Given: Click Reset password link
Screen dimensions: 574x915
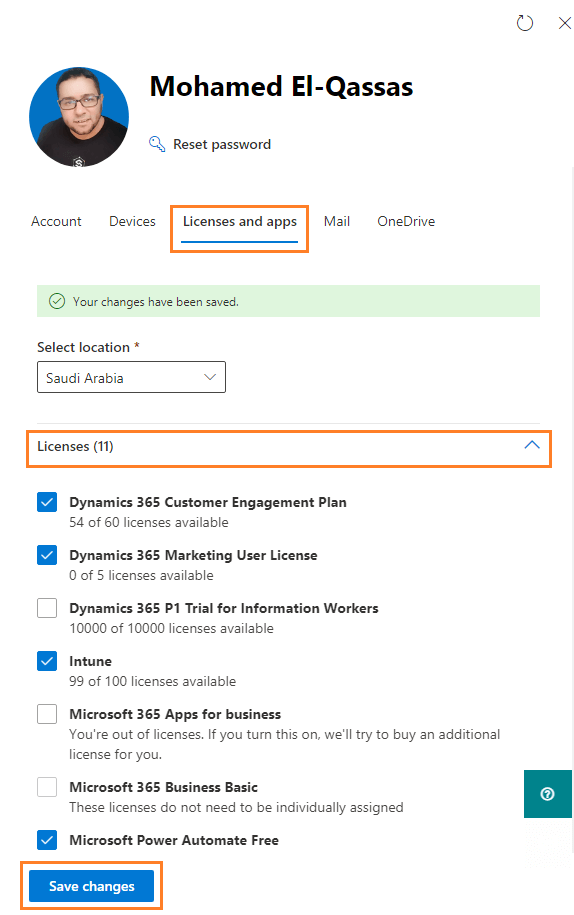Looking at the screenshot, I should [x=222, y=144].
